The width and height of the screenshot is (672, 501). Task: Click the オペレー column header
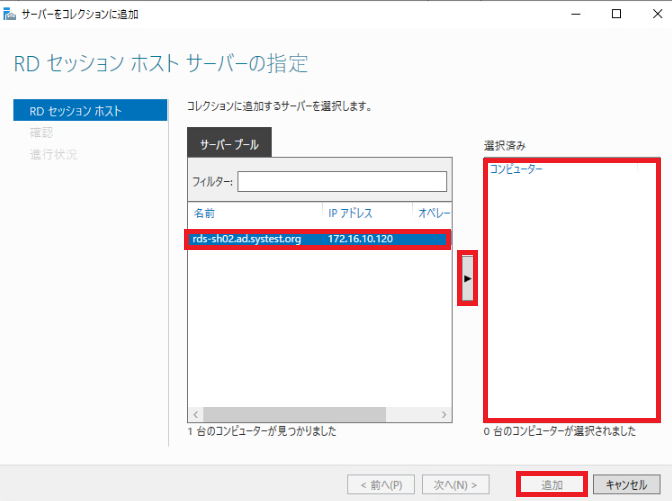[x=433, y=213]
